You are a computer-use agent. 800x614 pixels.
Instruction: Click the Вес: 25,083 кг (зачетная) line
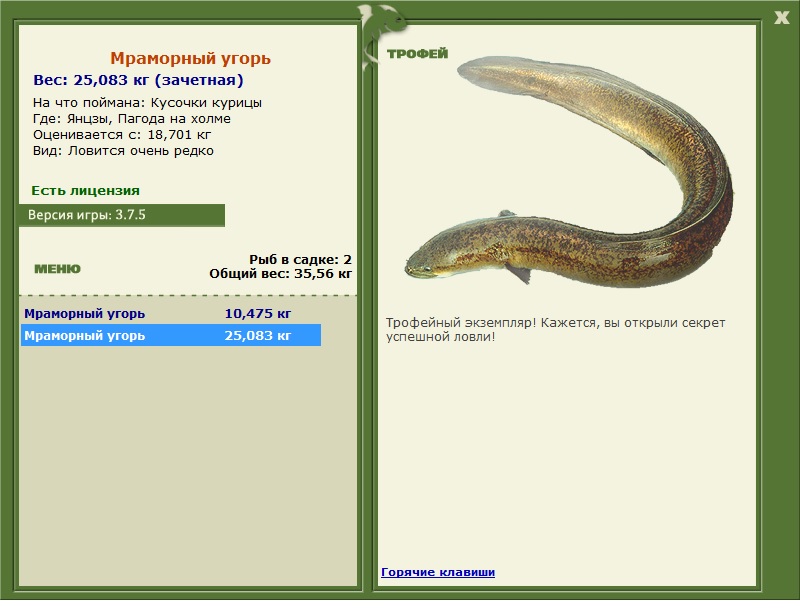click(138, 80)
